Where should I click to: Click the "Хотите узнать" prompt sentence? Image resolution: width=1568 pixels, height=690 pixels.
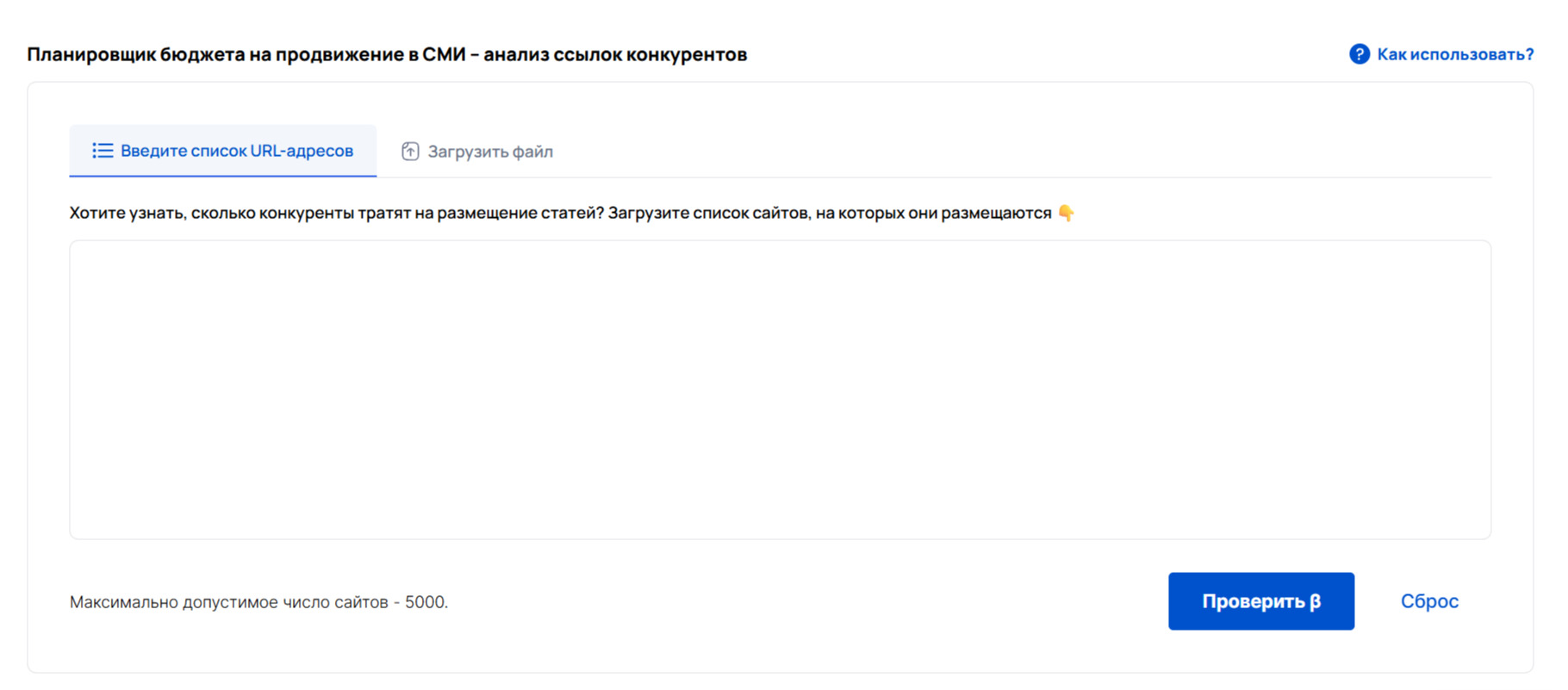click(x=336, y=213)
